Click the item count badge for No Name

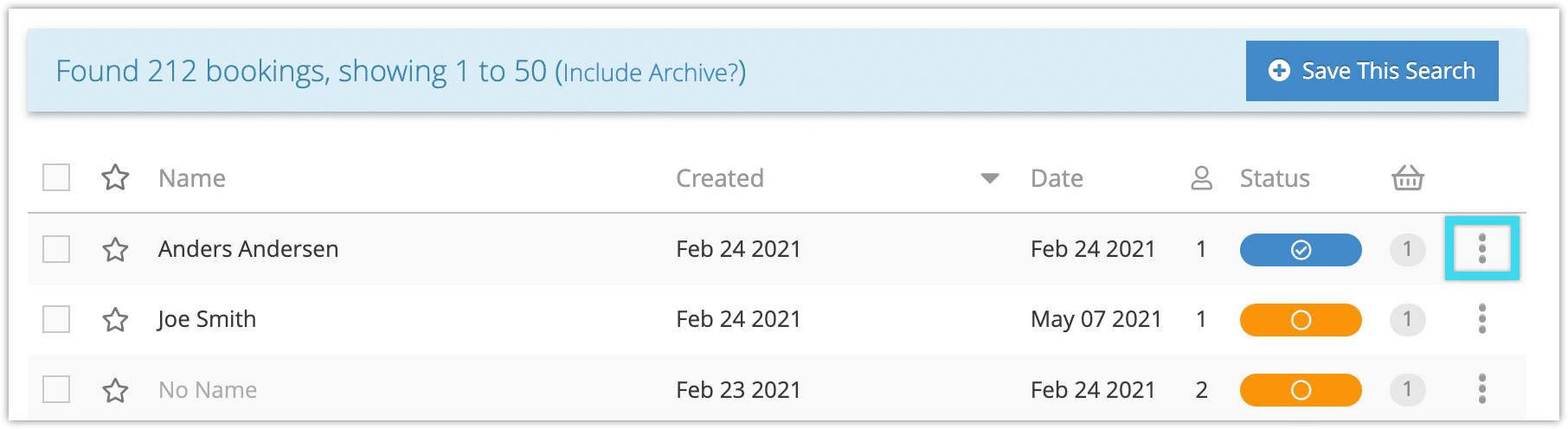[x=1408, y=390]
